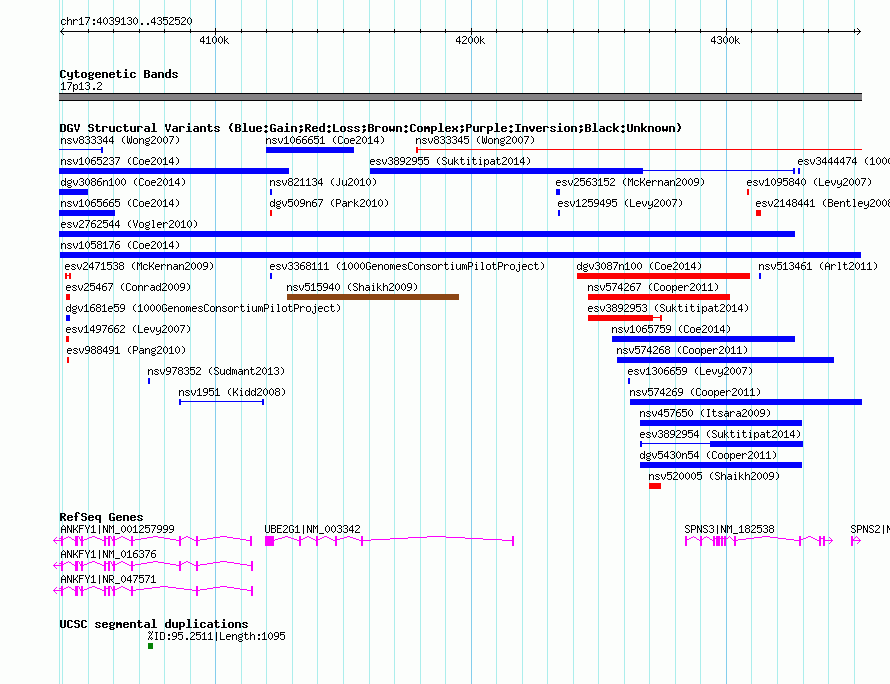890x684 pixels.
Task: Select nsv457650 (Itsara2009) label
Action: [x=706, y=413]
